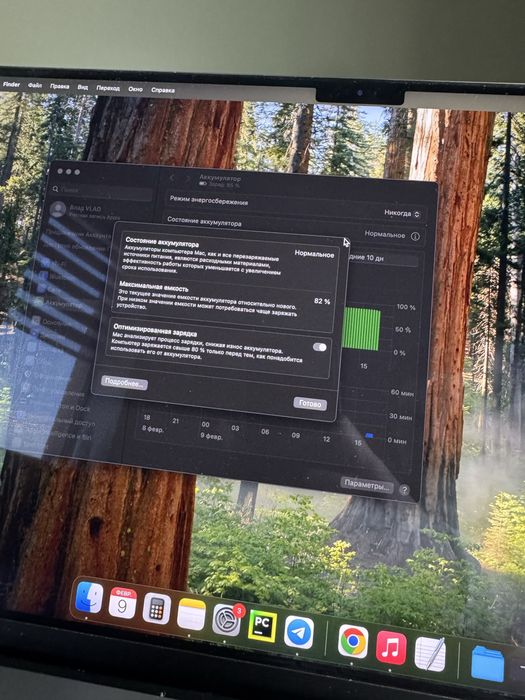This screenshot has height=700, width=525.
Task: Click the Режим энергосбережения label
Action: [208, 200]
